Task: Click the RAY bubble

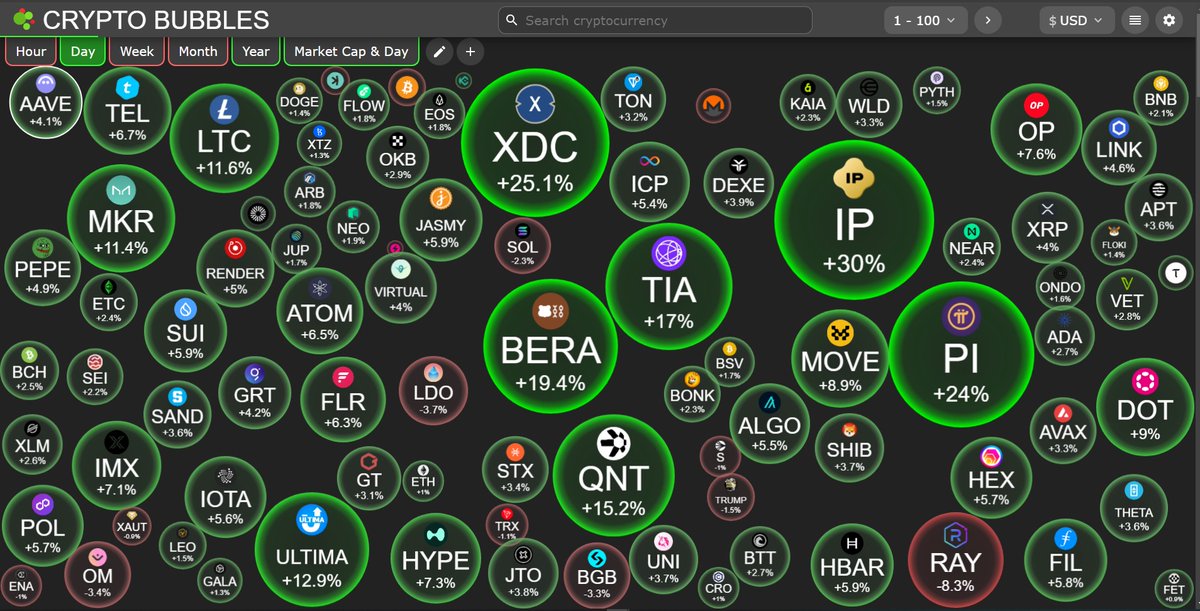Action: (x=955, y=560)
